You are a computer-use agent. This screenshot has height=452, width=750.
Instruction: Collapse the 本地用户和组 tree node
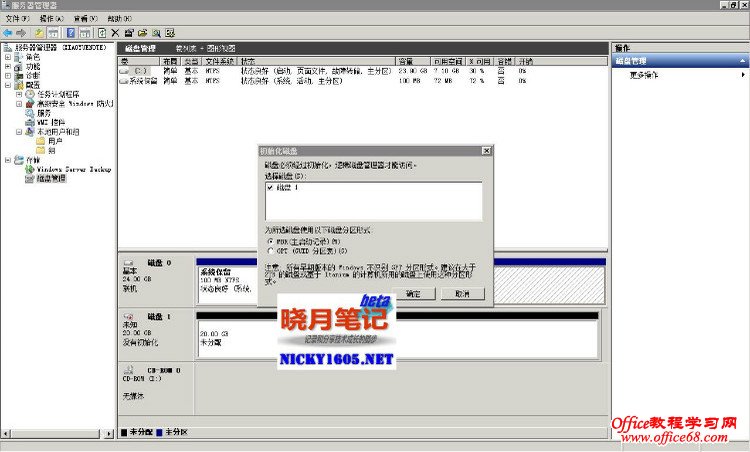[19, 132]
